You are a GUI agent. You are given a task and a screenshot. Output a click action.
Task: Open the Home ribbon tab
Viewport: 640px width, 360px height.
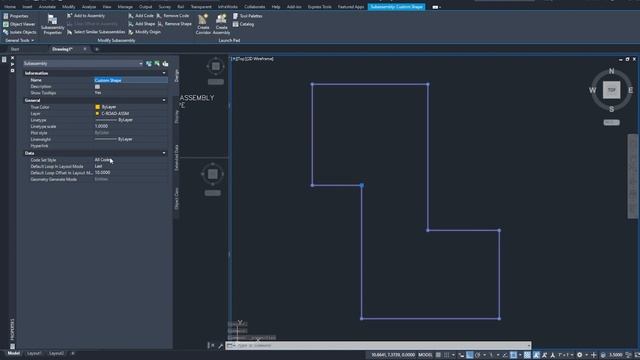point(10,7)
